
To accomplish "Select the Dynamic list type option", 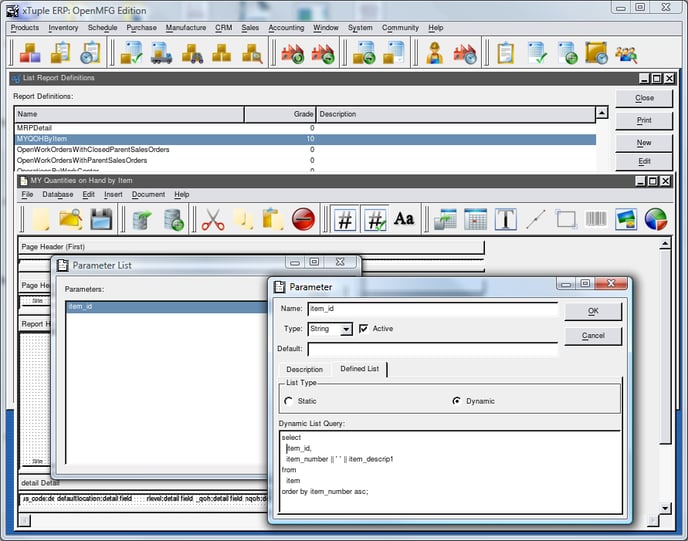I will (457, 401).
